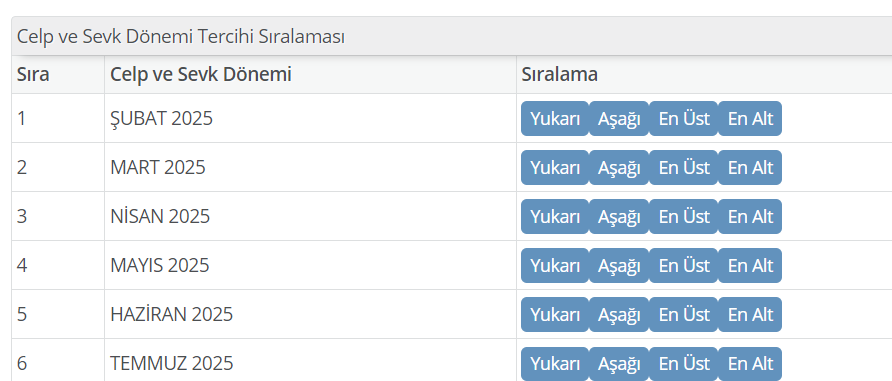The width and height of the screenshot is (892, 381).
Task: Click Yukarı in the ŞUBAT 2025 row
Action: click(555, 118)
